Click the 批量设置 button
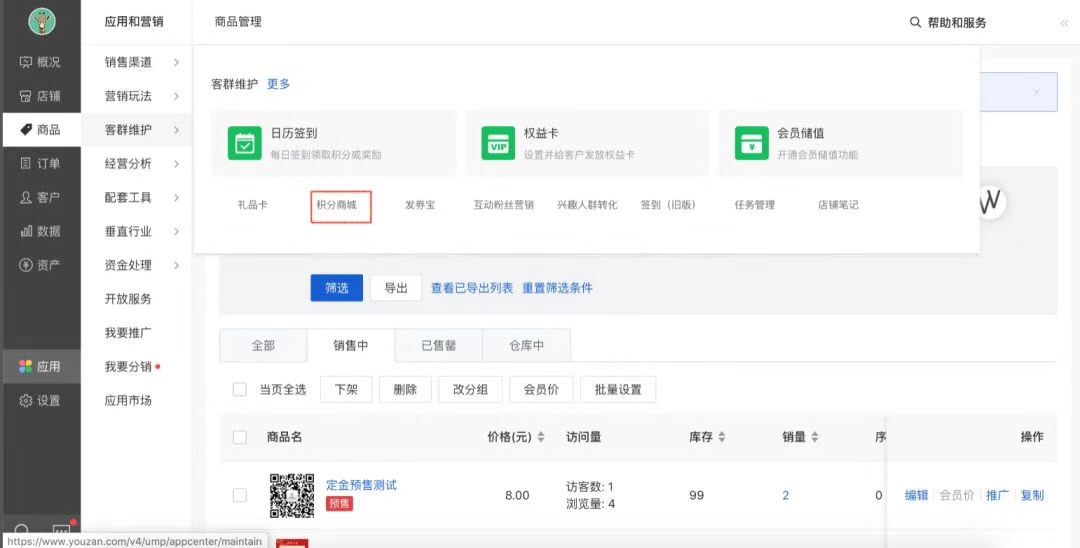1080x548 pixels. tap(618, 390)
